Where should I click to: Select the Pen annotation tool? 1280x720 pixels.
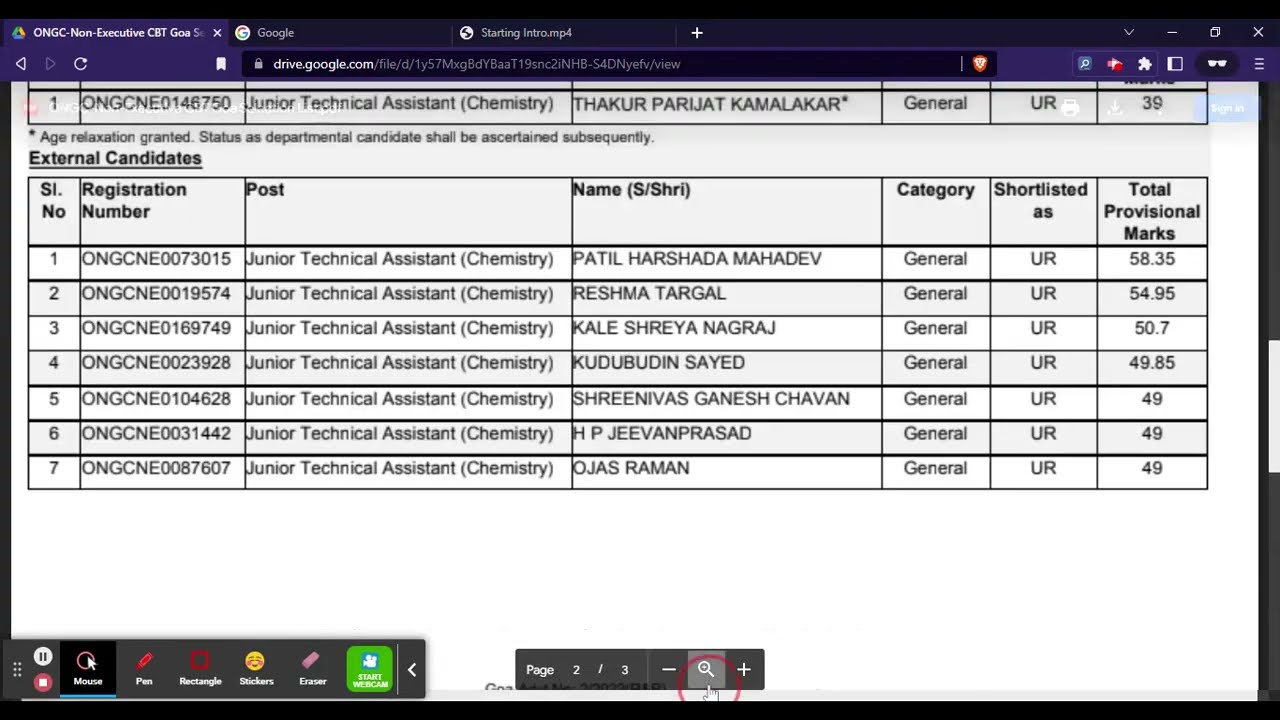pos(144,668)
